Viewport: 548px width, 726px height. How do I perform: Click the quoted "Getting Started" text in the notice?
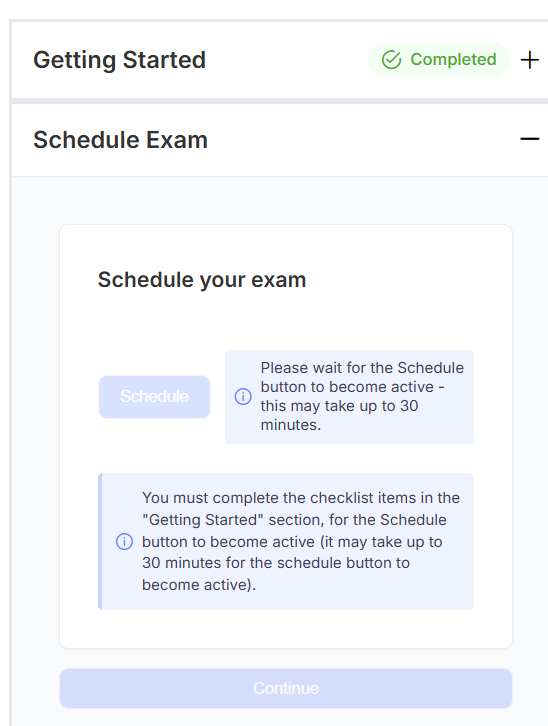coord(203,520)
